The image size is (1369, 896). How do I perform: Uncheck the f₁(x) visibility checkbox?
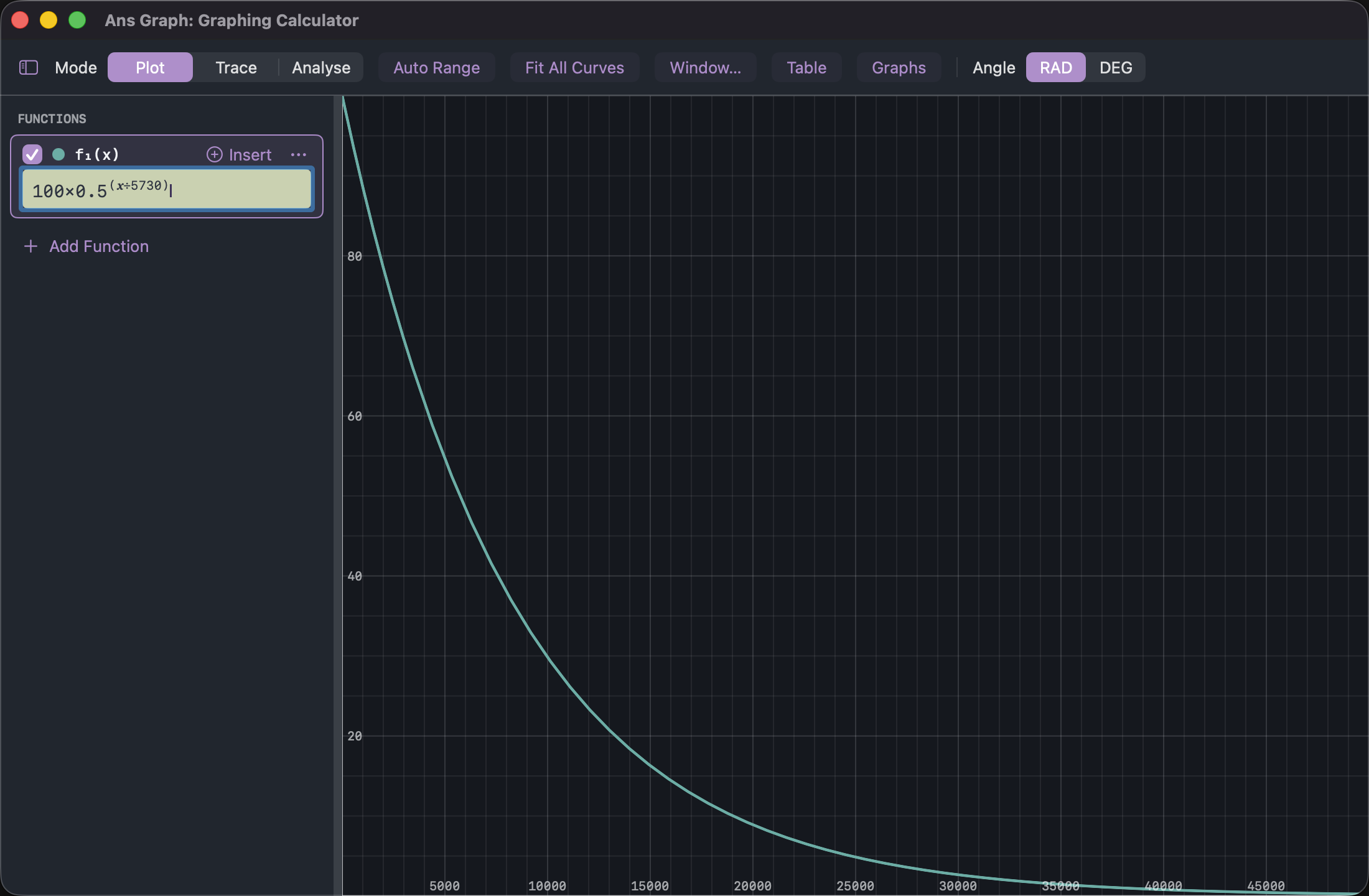coord(32,154)
